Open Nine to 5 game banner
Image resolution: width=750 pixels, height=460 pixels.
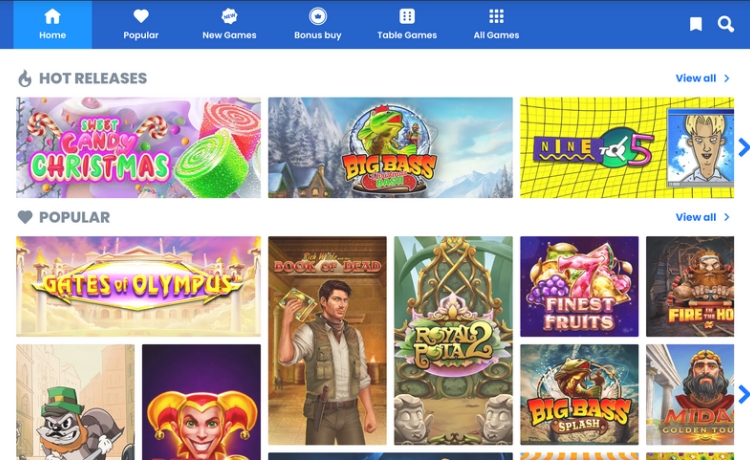627,148
